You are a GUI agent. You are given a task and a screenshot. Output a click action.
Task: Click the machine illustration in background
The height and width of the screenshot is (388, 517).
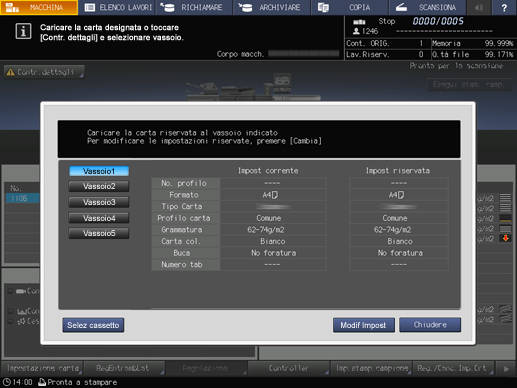point(252,87)
